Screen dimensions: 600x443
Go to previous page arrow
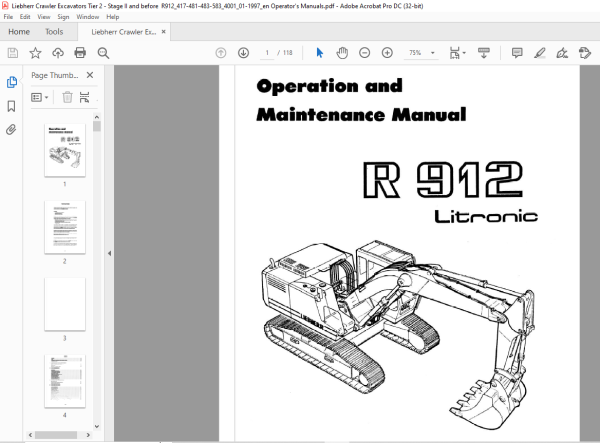(221, 53)
